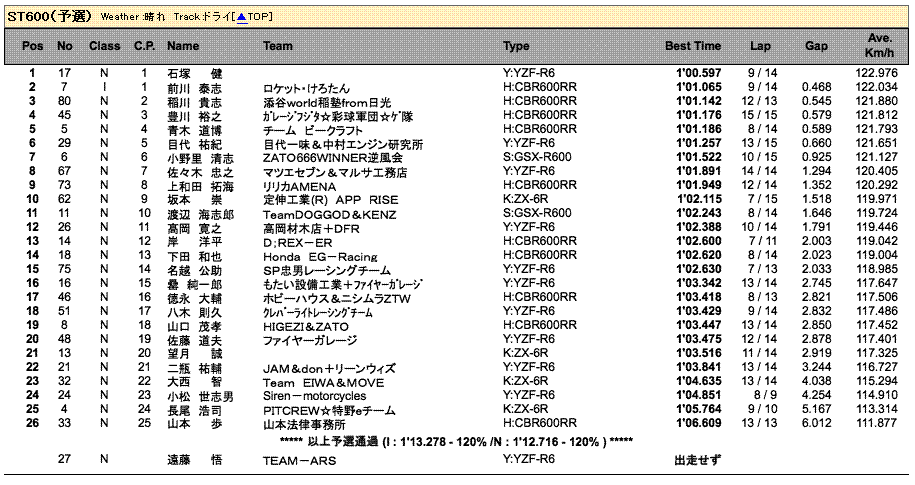Click team Team EIWA＆MOVE

pos(323,382)
